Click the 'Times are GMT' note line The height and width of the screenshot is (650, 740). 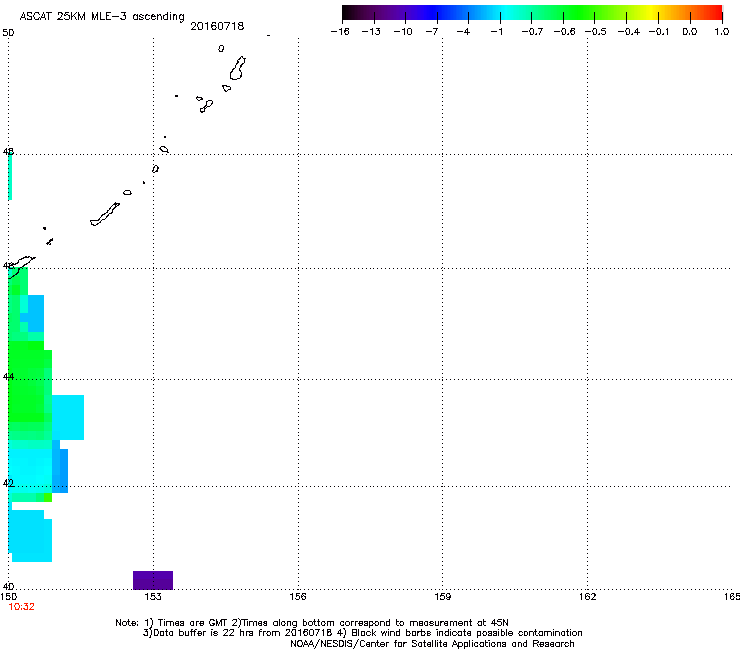coord(312,623)
